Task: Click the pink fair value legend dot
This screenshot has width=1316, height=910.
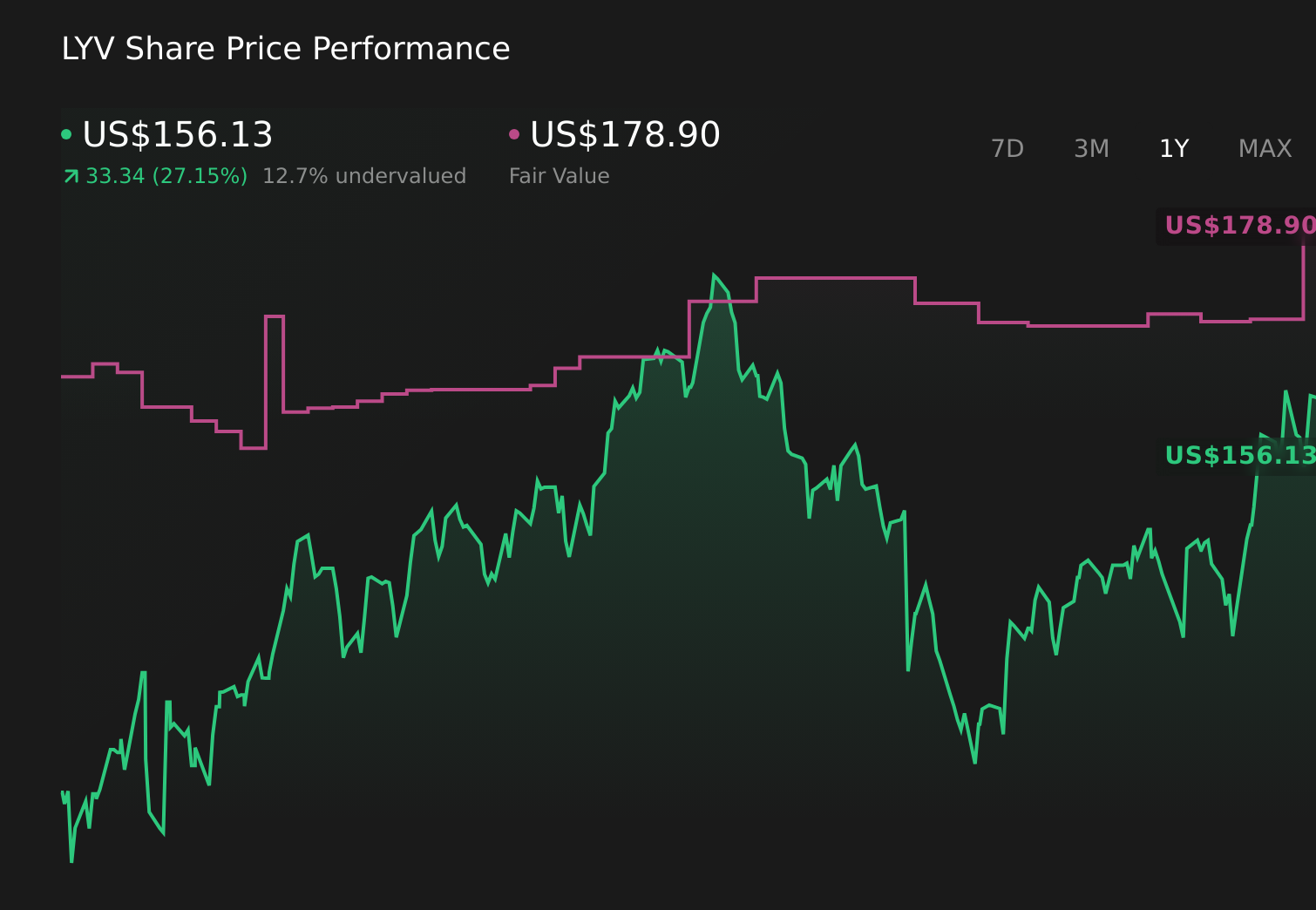Action: (514, 133)
